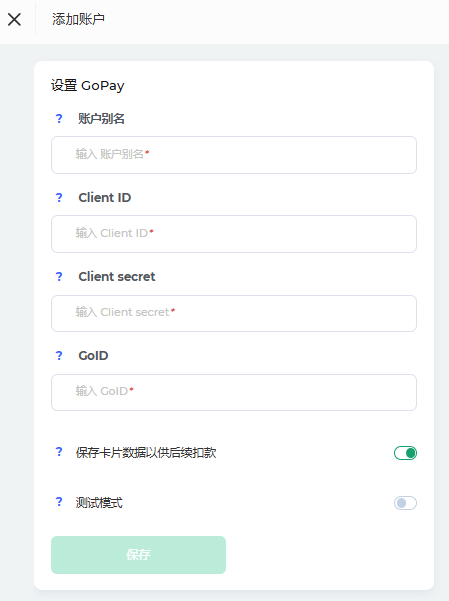Focus the 输入 账户别名 input field
Image resolution: width=449 pixels, height=601 pixels.
click(234, 155)
